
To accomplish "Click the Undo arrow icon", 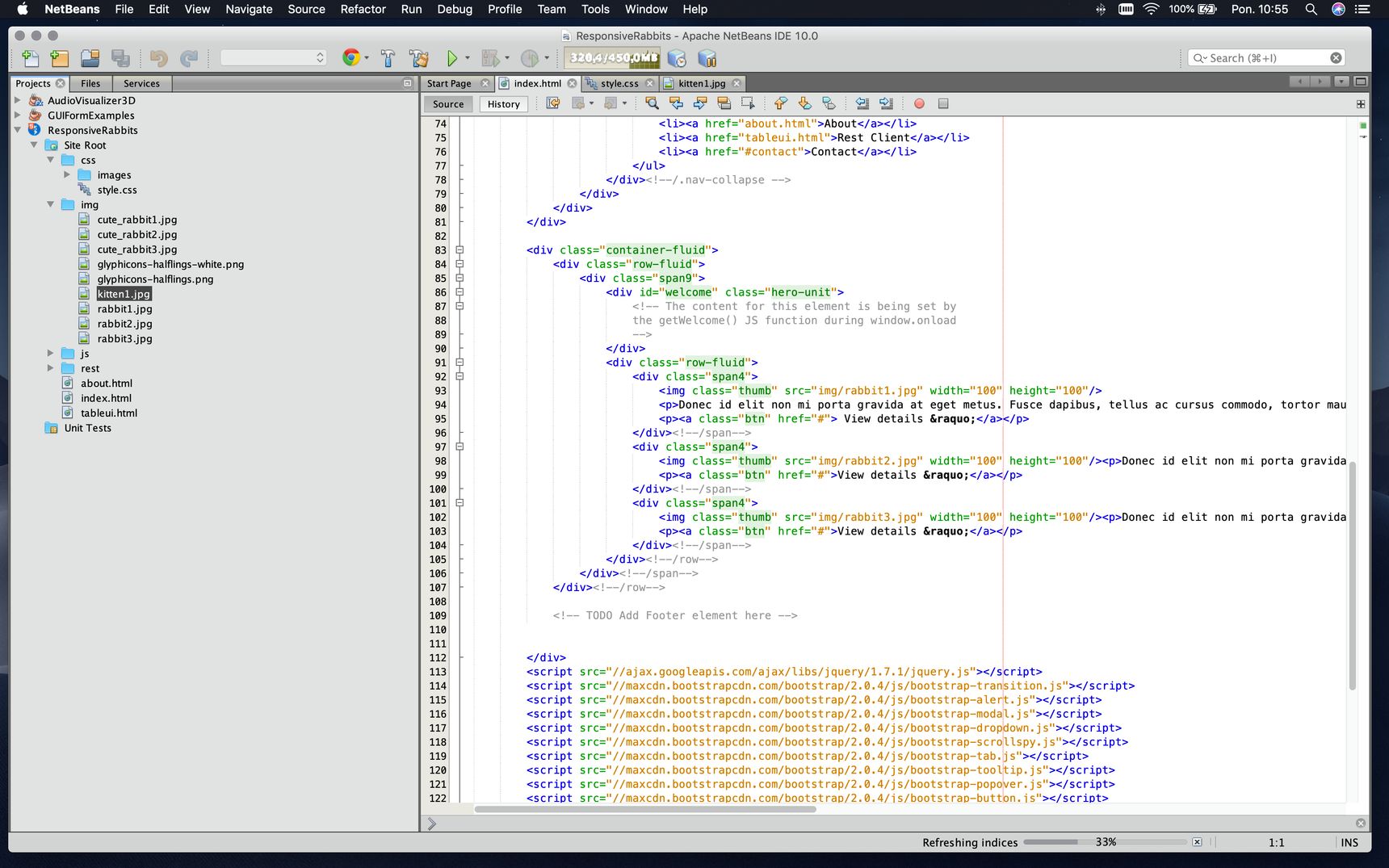I will [159, 58].
